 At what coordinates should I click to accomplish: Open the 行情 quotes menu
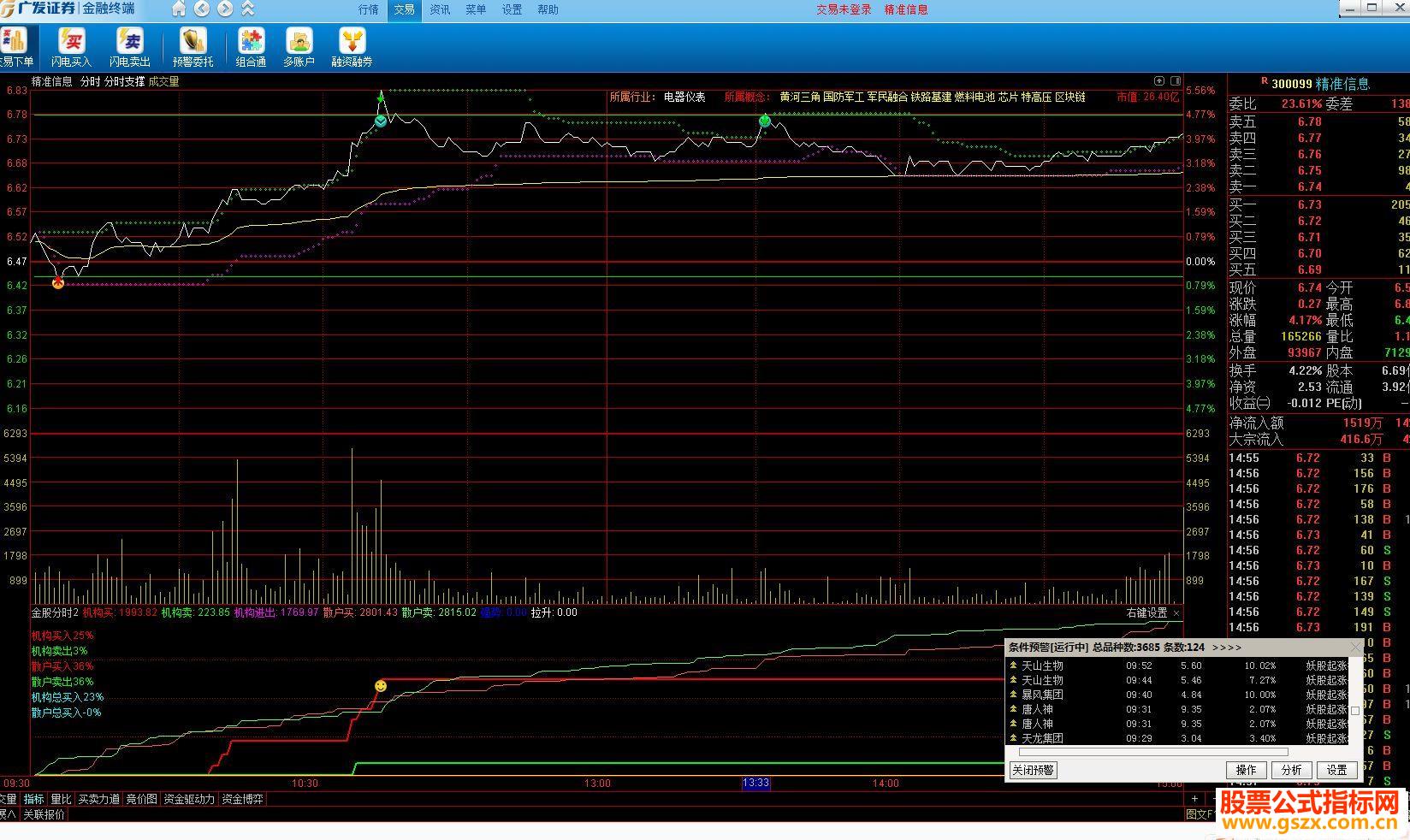(369, 9)
